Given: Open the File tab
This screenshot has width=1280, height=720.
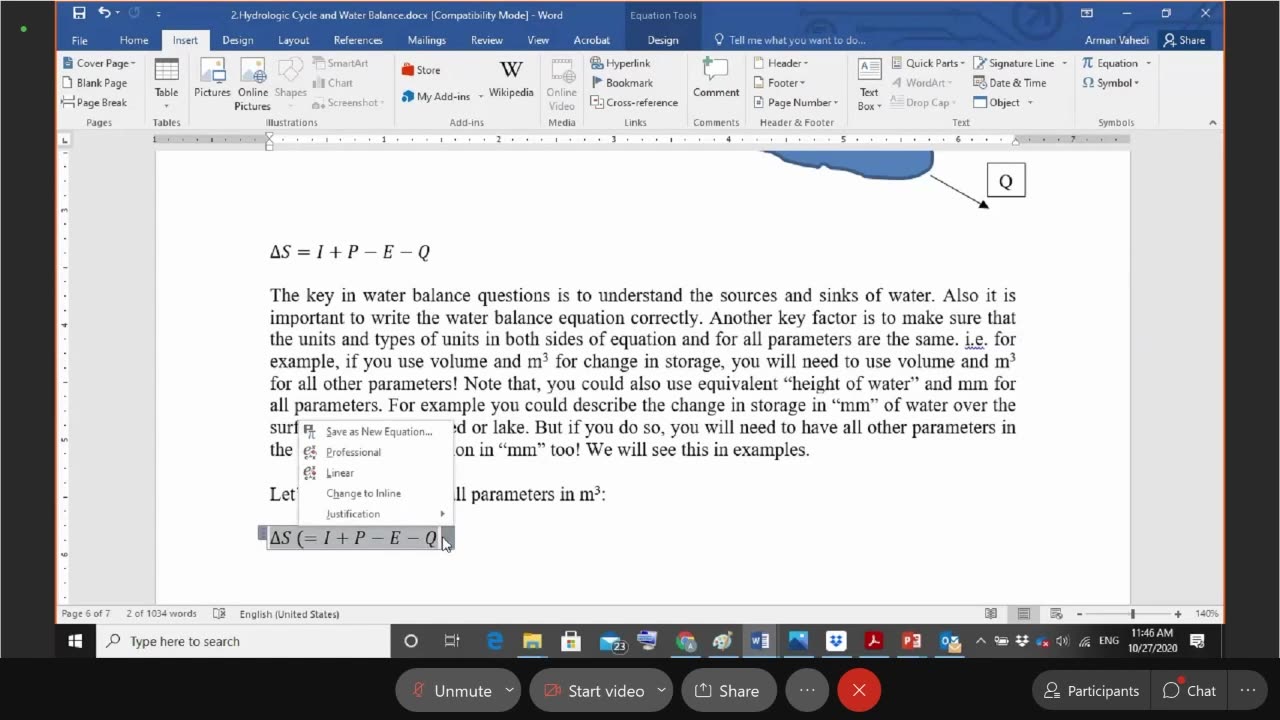Looking at the screenshot, I should point(79,40).
